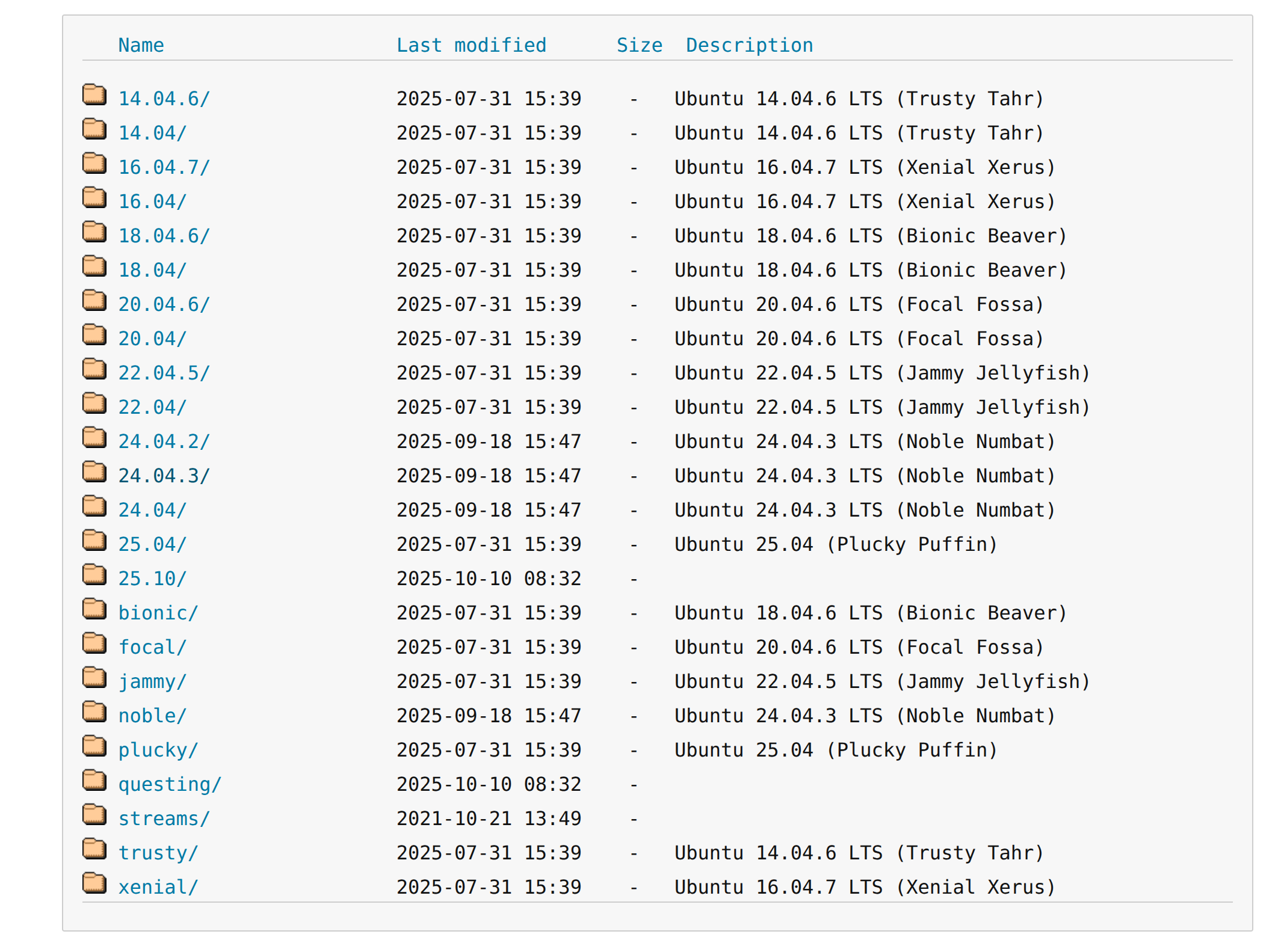1278x952 pixels.
Task: Open the 20.04/ directory link
Action: coord(152,339)
